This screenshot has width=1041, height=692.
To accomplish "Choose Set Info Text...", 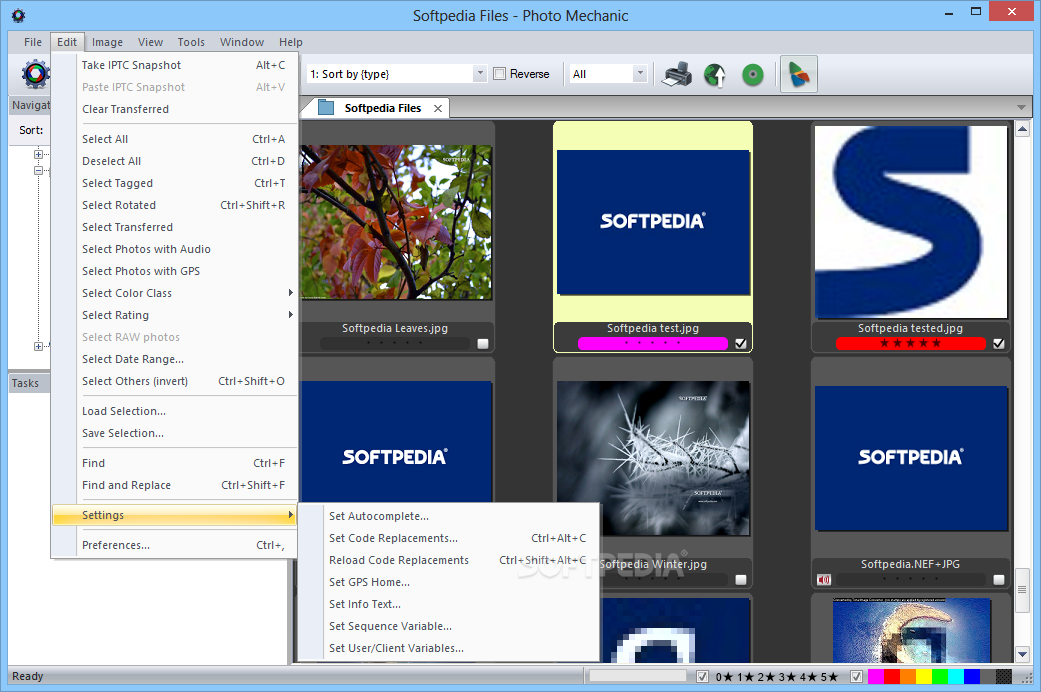I will tap(448, 604).
